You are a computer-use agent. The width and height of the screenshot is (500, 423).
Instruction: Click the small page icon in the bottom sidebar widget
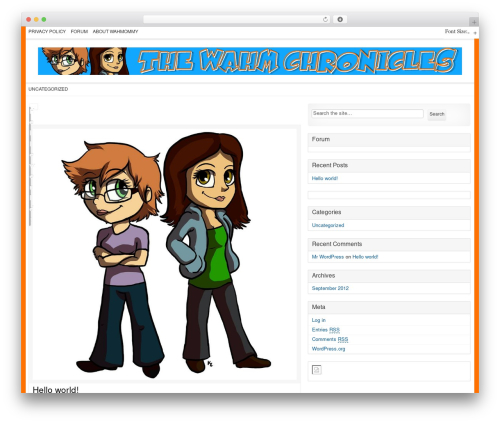[317, 370]
